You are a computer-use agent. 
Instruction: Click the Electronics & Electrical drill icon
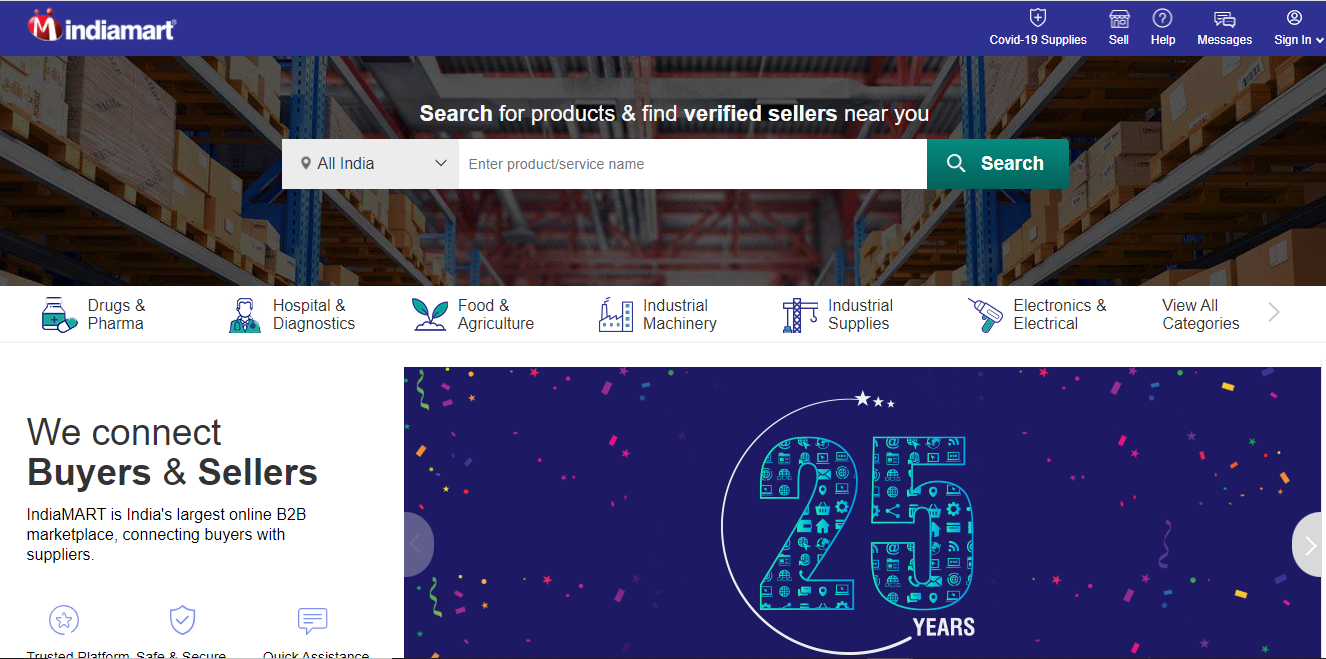985,315
